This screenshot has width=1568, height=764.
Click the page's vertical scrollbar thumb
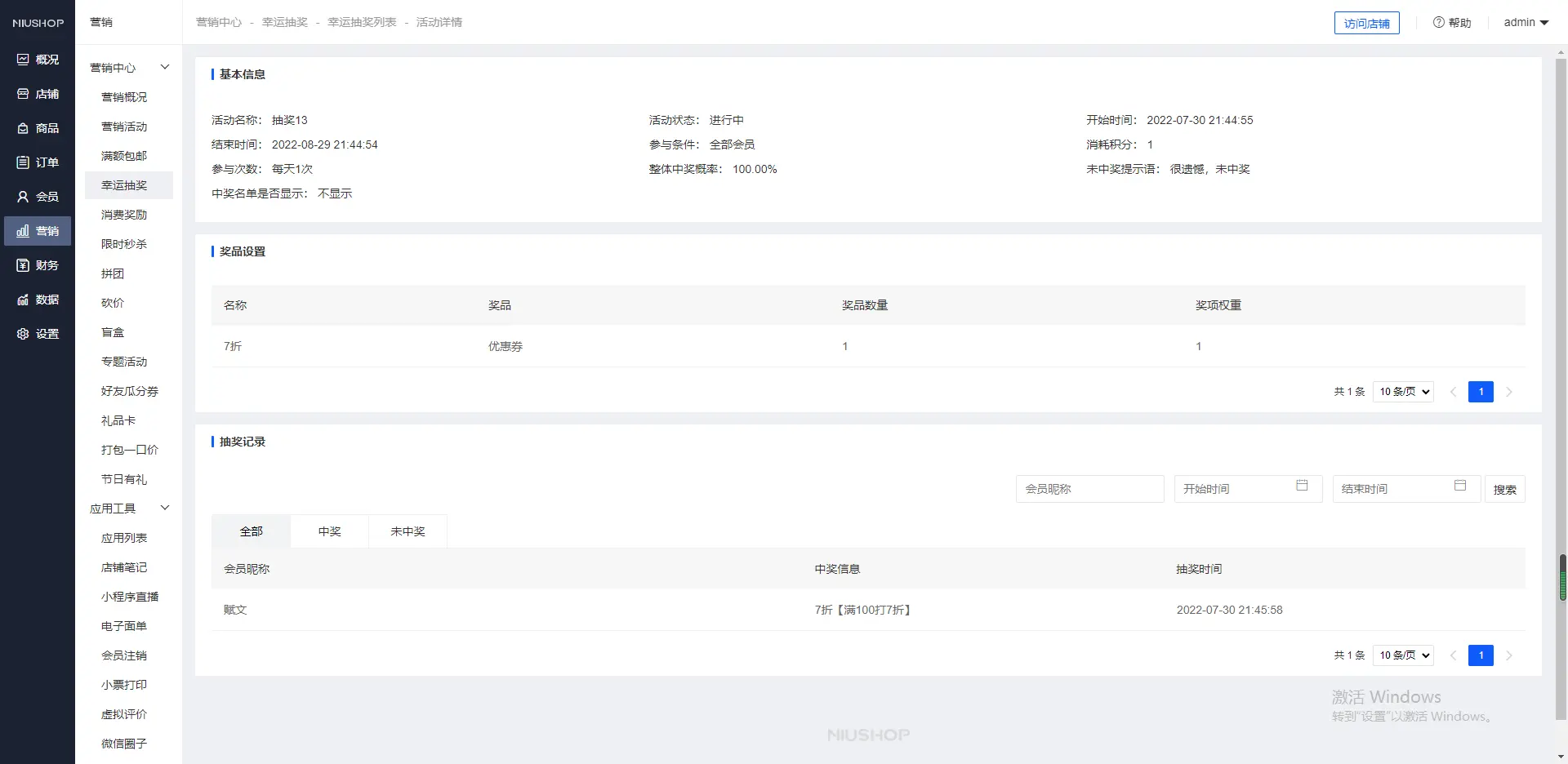(x=1562, y=577)
